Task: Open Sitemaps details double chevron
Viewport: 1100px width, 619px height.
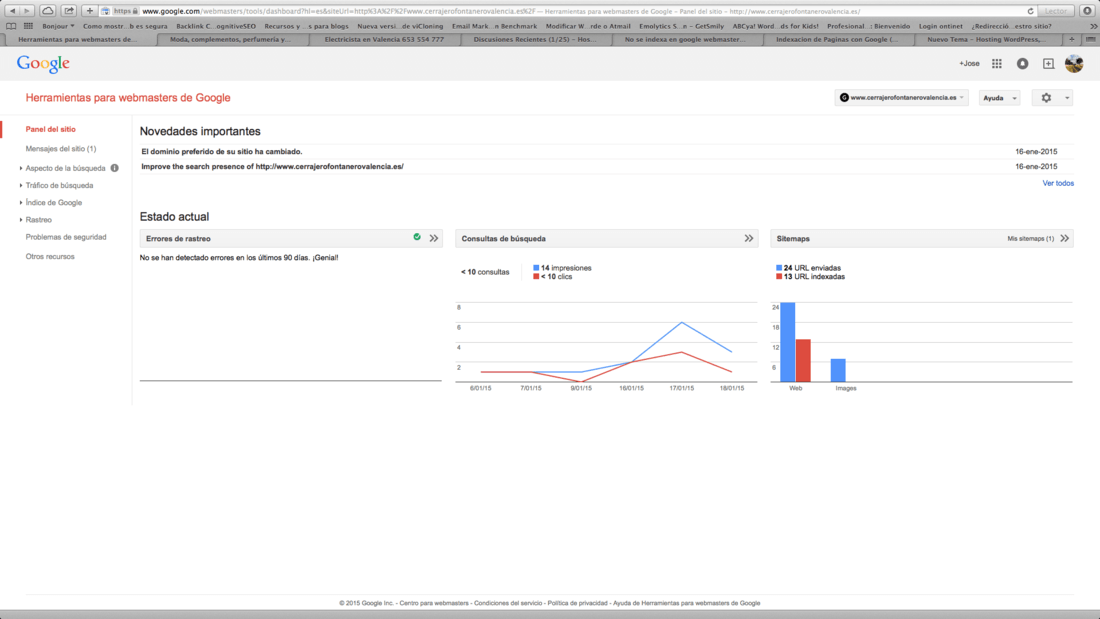Action: 1064,239
